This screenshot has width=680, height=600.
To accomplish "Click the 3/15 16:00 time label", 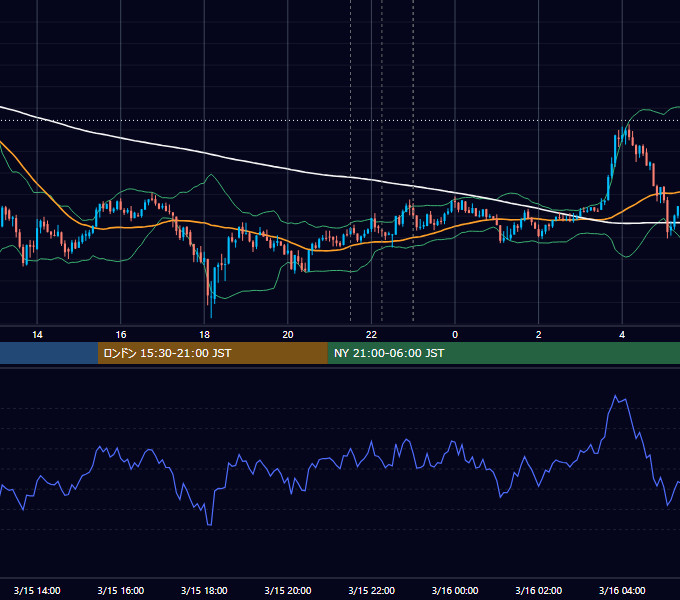I will (x=121, y=590).
